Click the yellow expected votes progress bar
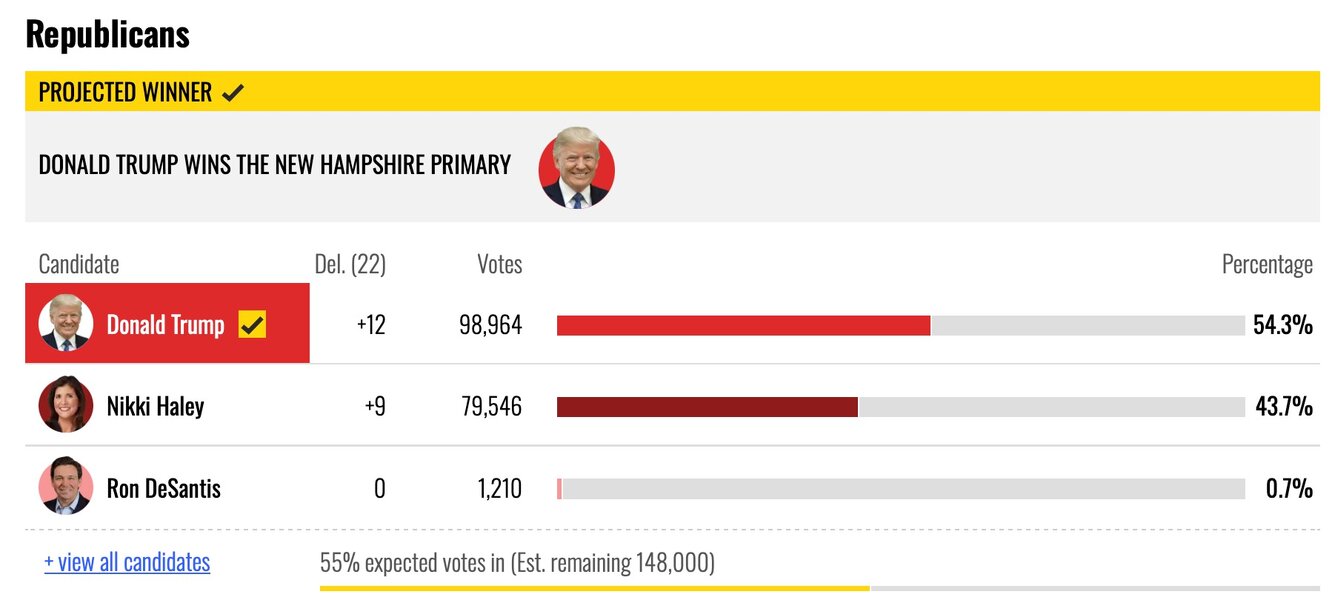The width and height of the screenshot is (1335, 600). (594, 588)
